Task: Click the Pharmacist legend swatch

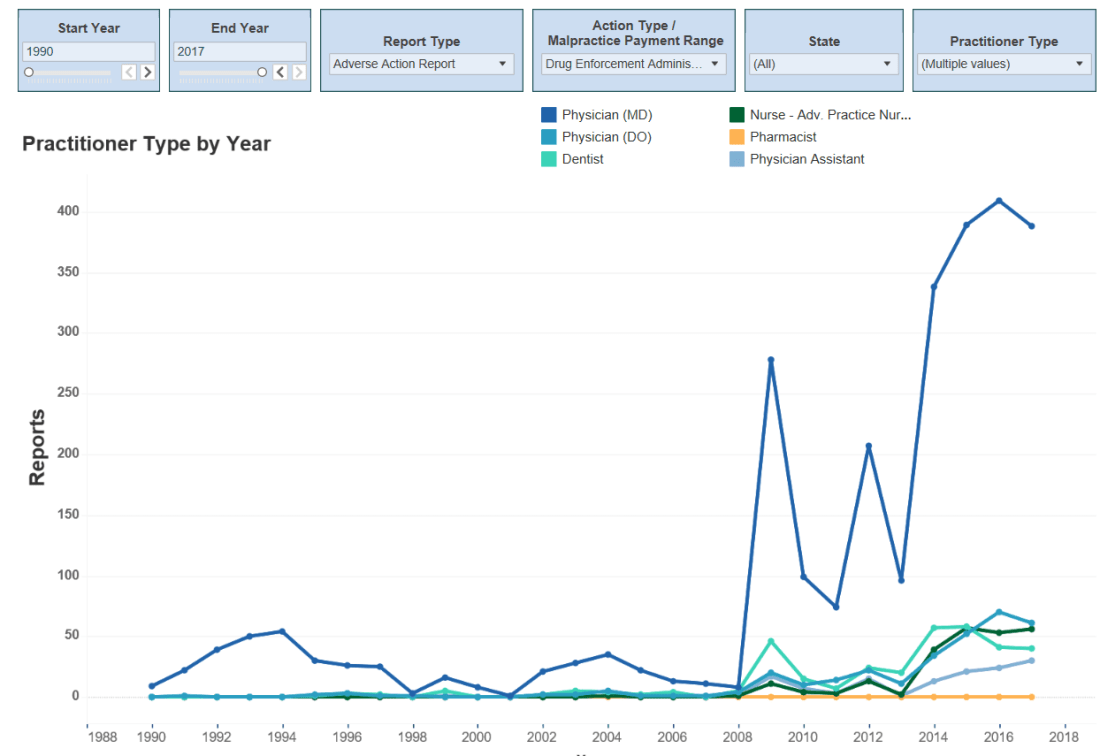Action: point(737,137)
